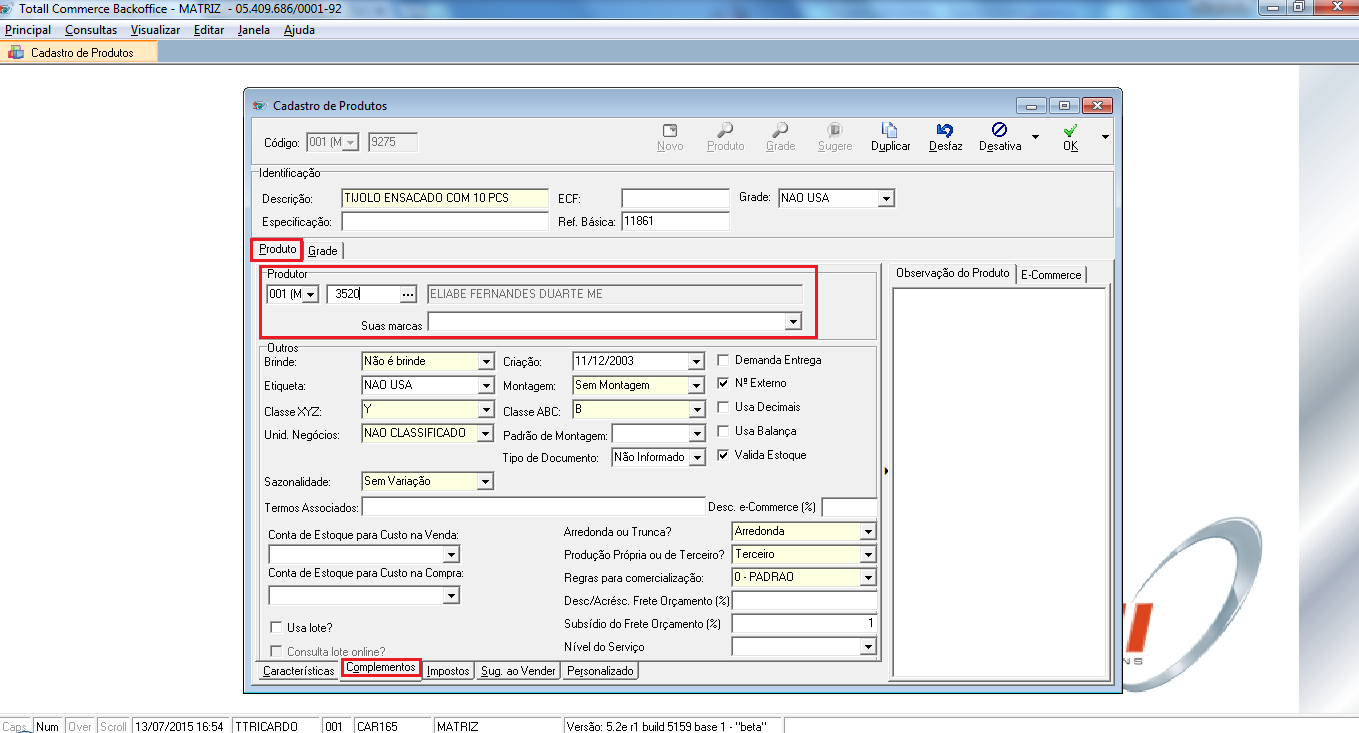
Task: Confirm with the green OK checkmark
Action: pos(1070,130)
